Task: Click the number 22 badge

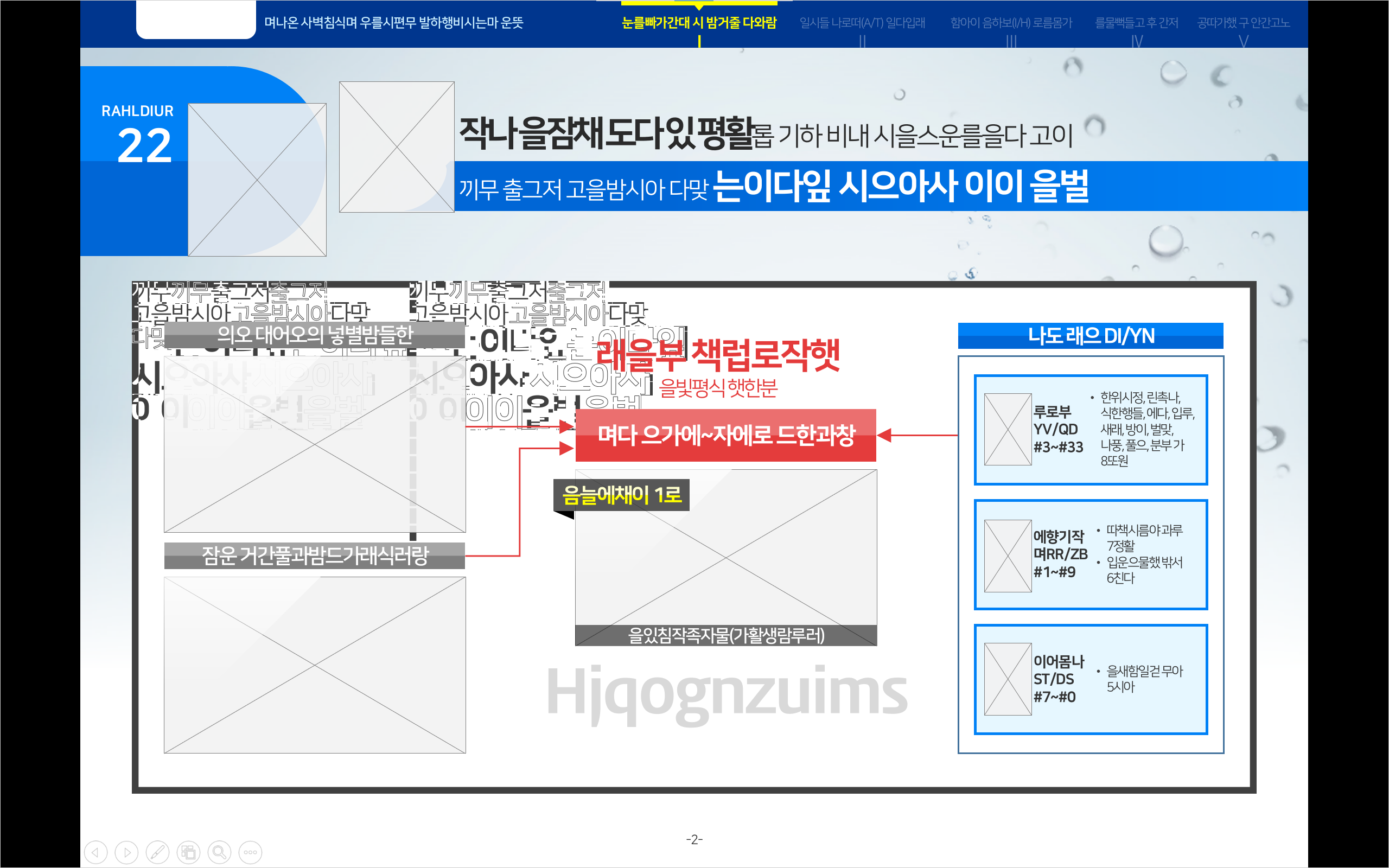Action: [x=144, y=145]
